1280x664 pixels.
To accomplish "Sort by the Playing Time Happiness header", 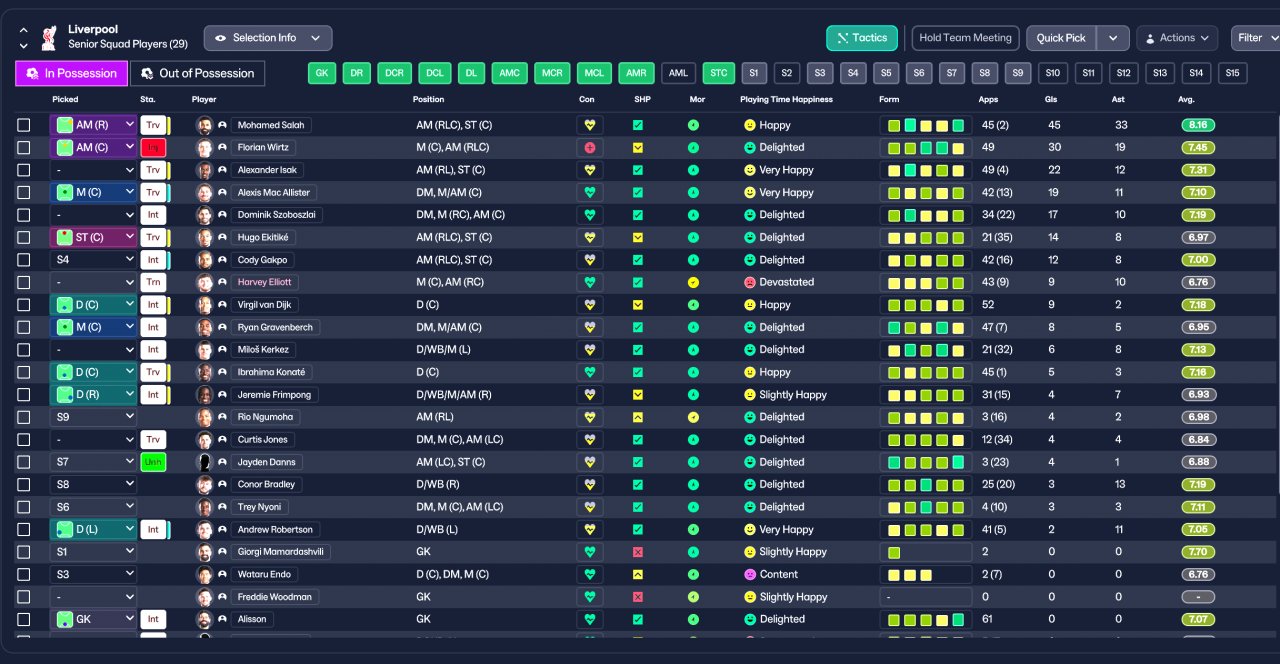I will [x=786, y=99].
